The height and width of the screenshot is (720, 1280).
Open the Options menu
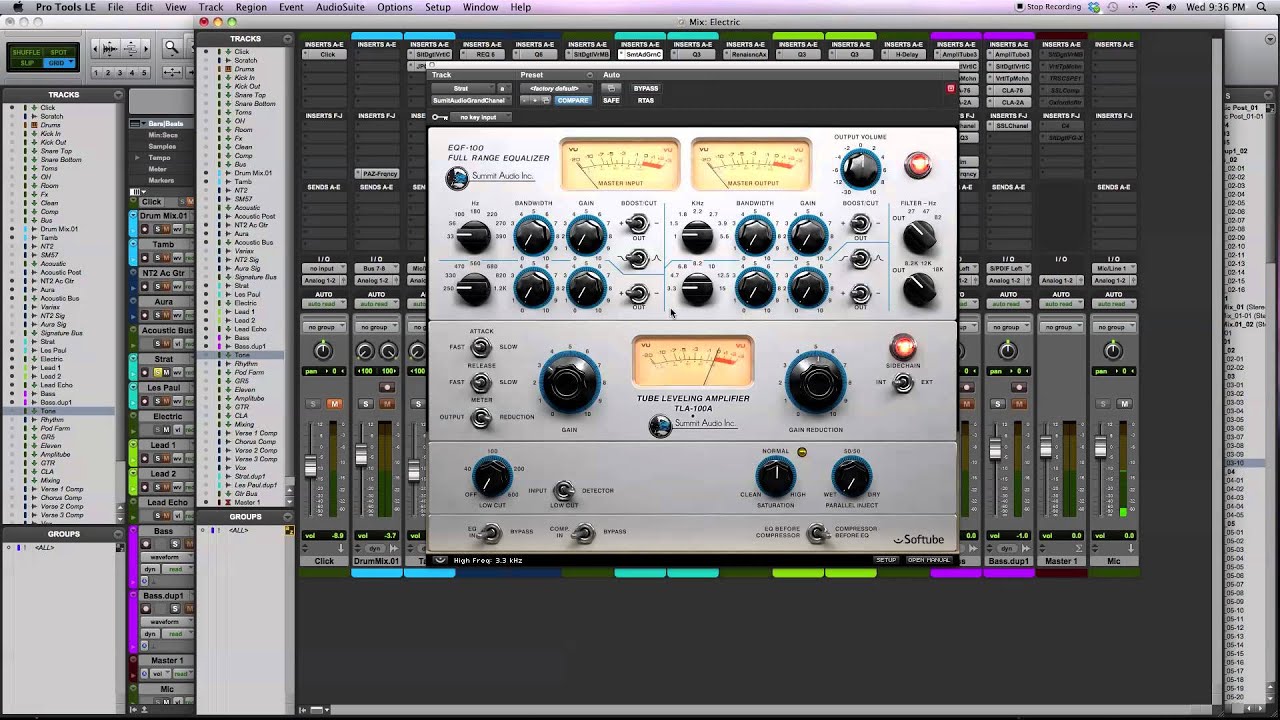pyautogui.click(x=395, y=7)
